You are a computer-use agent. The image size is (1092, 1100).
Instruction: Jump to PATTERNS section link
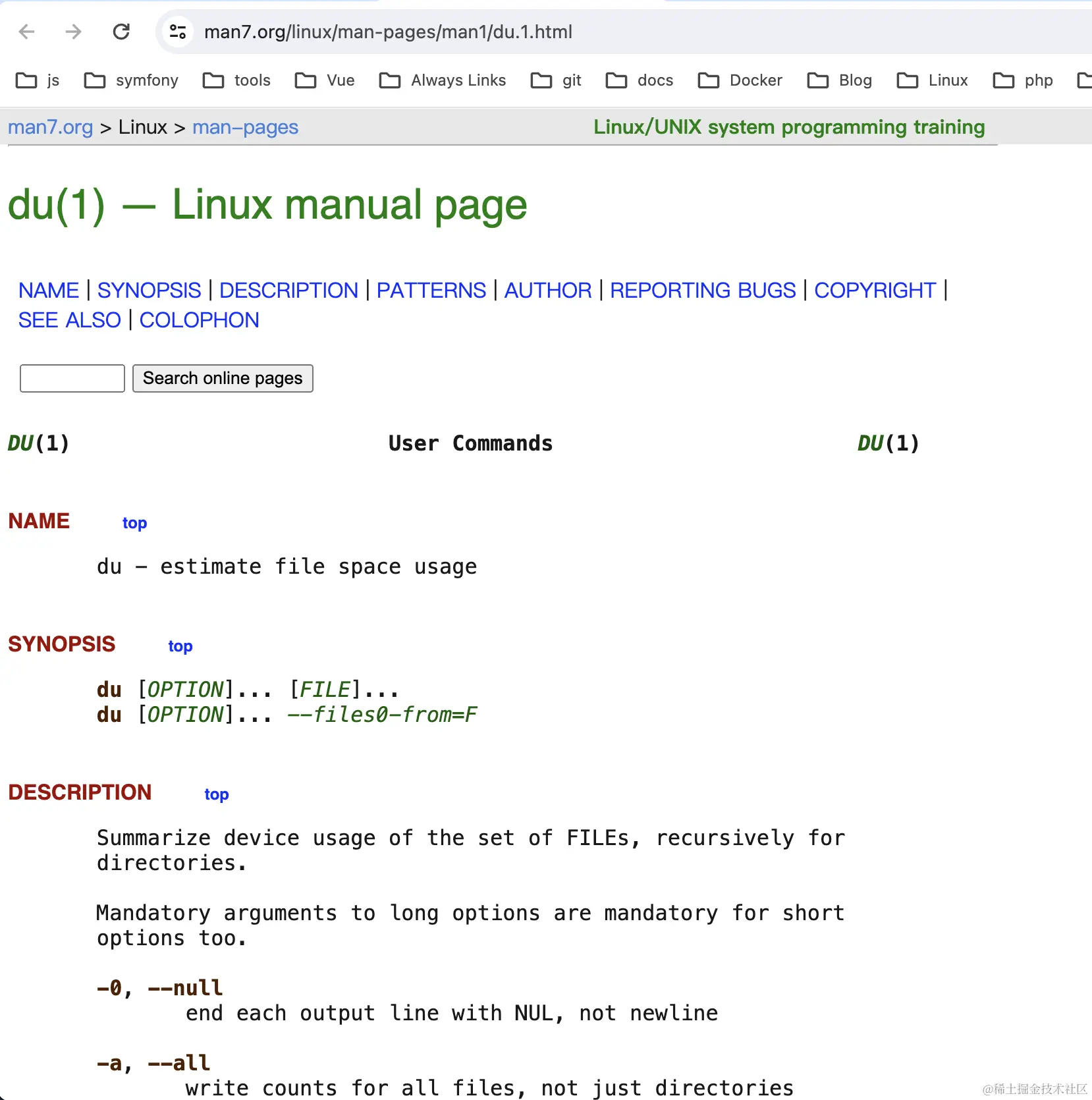pos(431,290)
